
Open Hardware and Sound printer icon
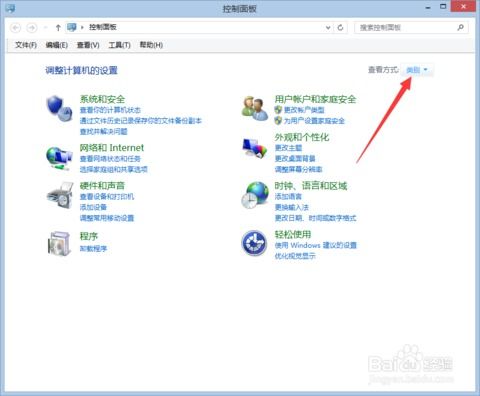click(60, 195)
